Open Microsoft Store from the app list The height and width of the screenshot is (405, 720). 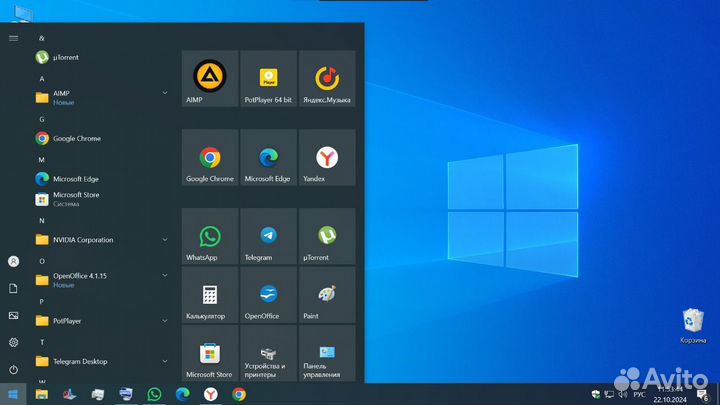click(x=102, y=199)
